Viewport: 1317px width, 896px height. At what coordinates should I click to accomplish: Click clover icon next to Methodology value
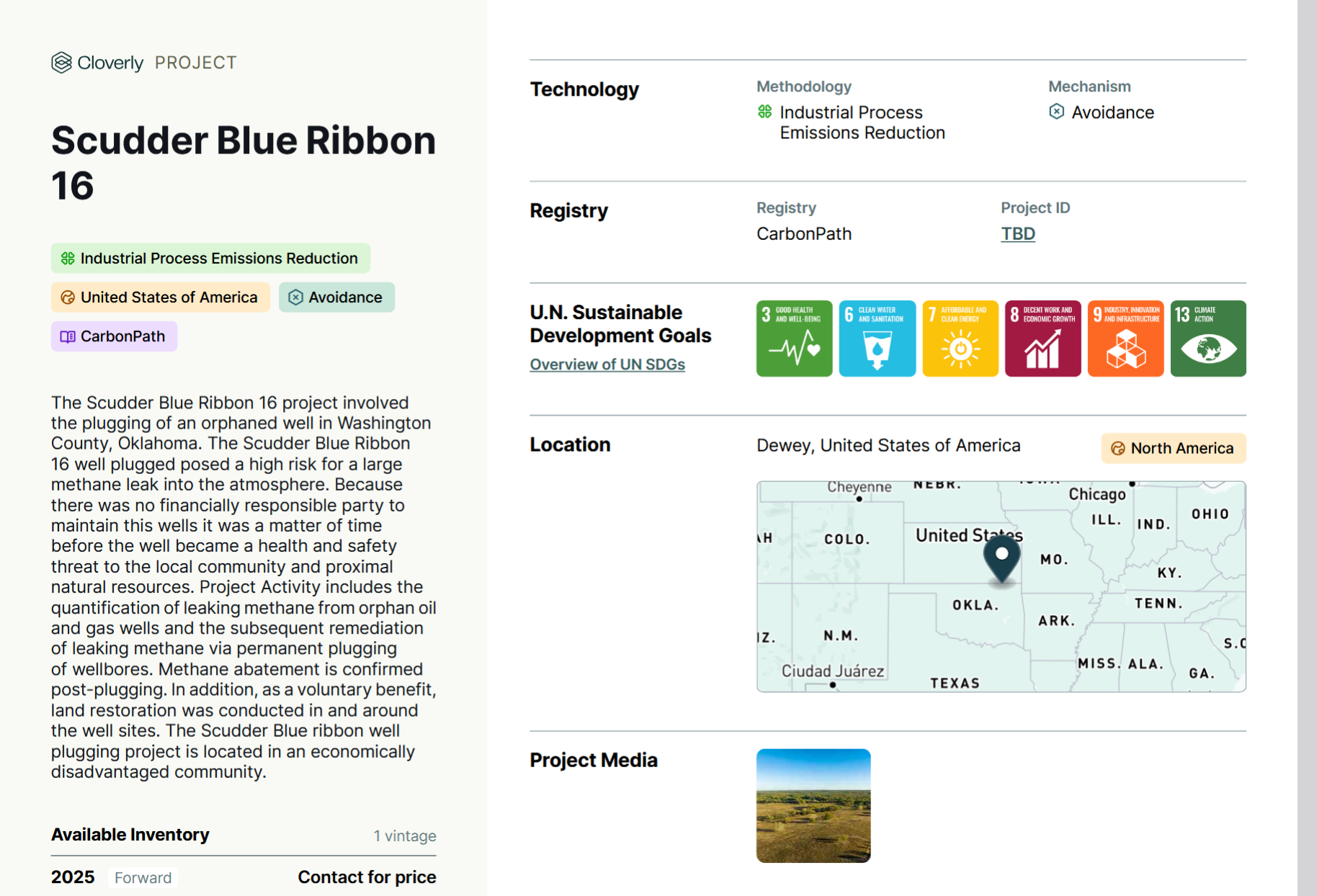coord(765,112)
